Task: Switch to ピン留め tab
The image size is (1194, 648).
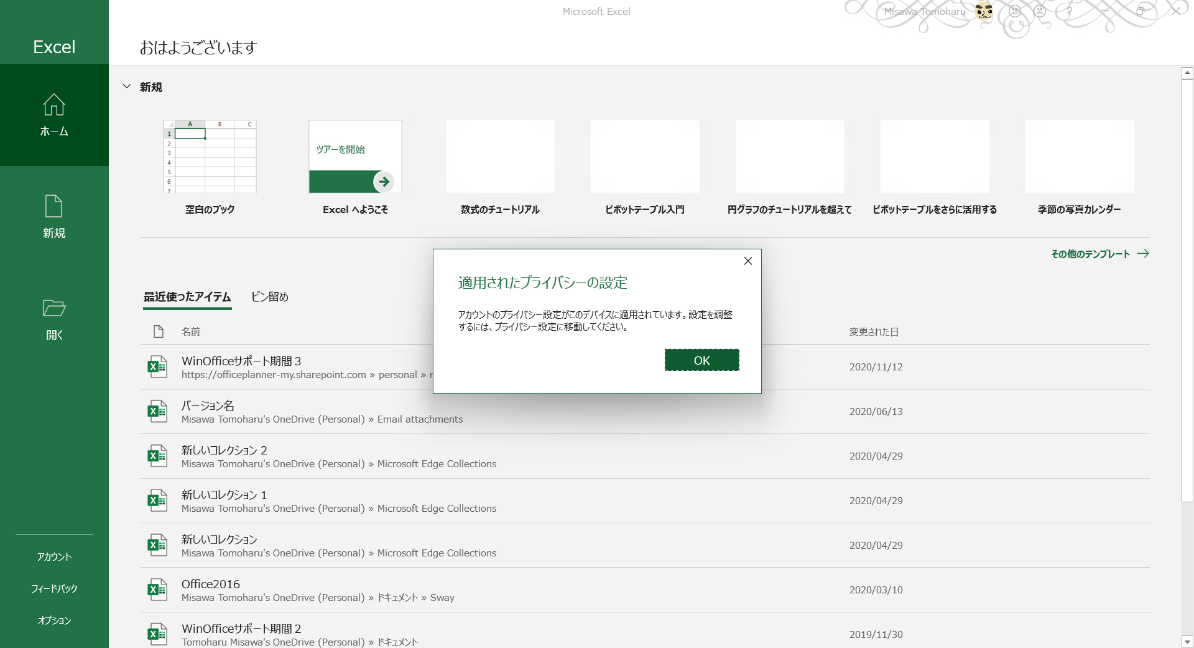Action: pyautogui.click(x=270, y=297)
